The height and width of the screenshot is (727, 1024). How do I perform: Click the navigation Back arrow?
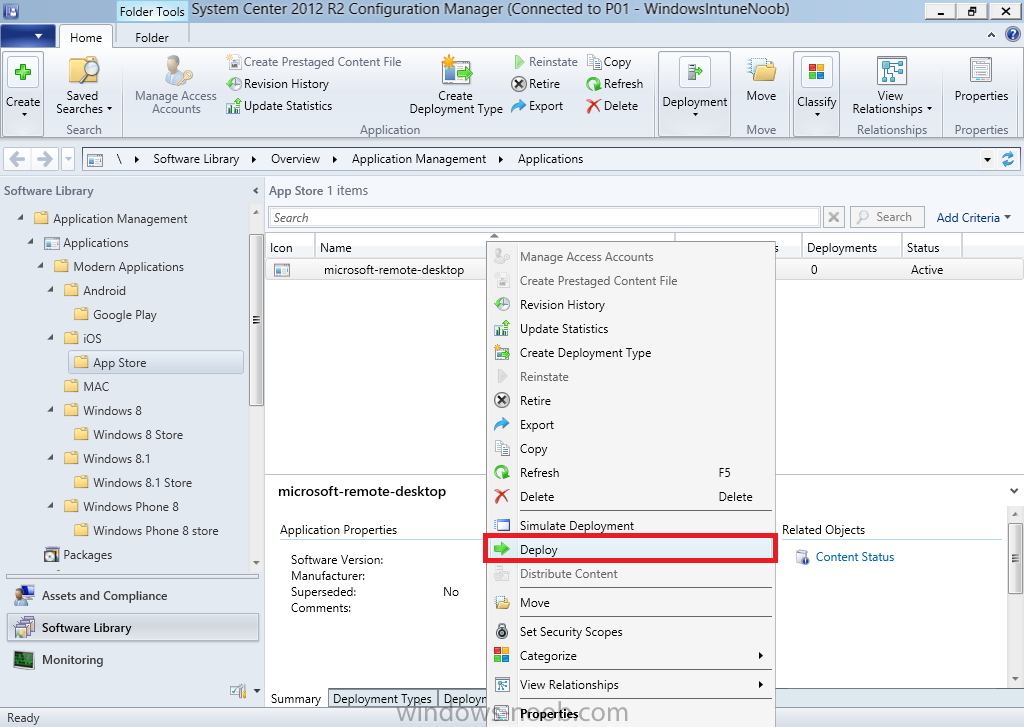18,159
